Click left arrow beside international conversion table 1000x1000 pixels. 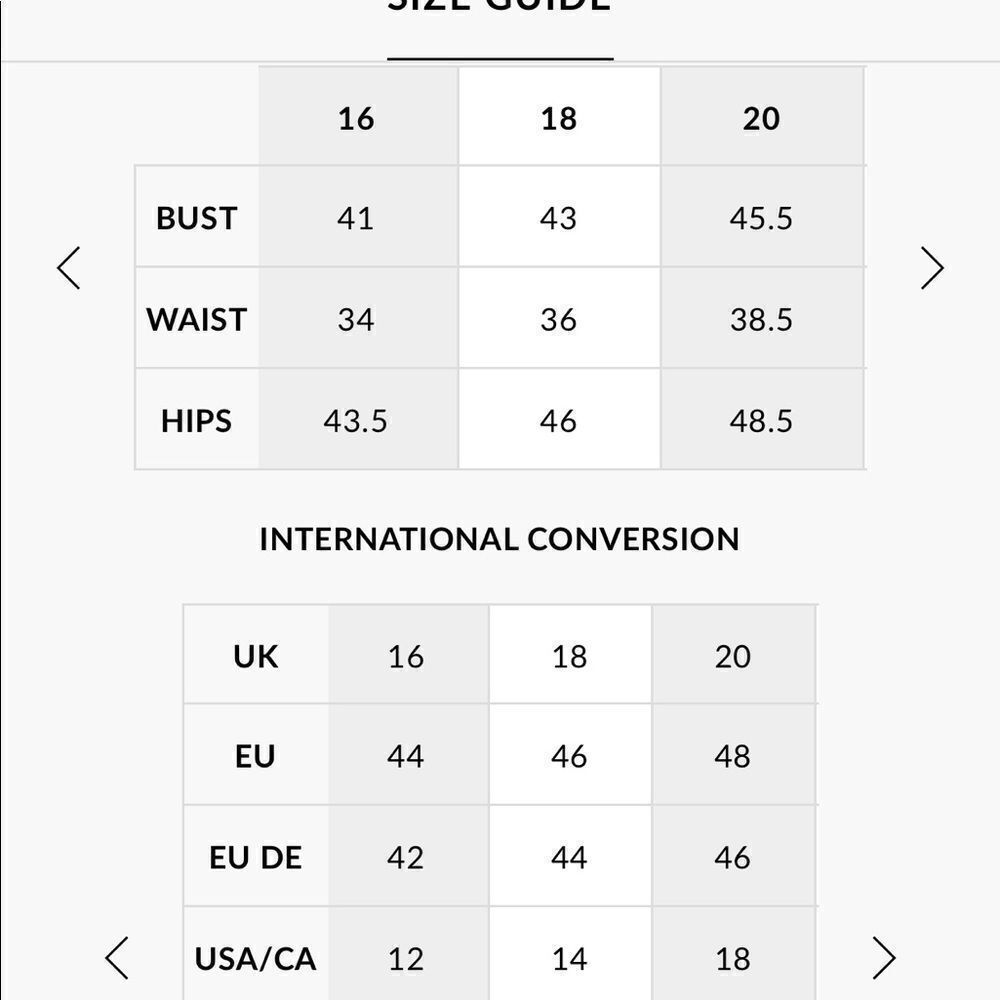(x=117, y=957)
